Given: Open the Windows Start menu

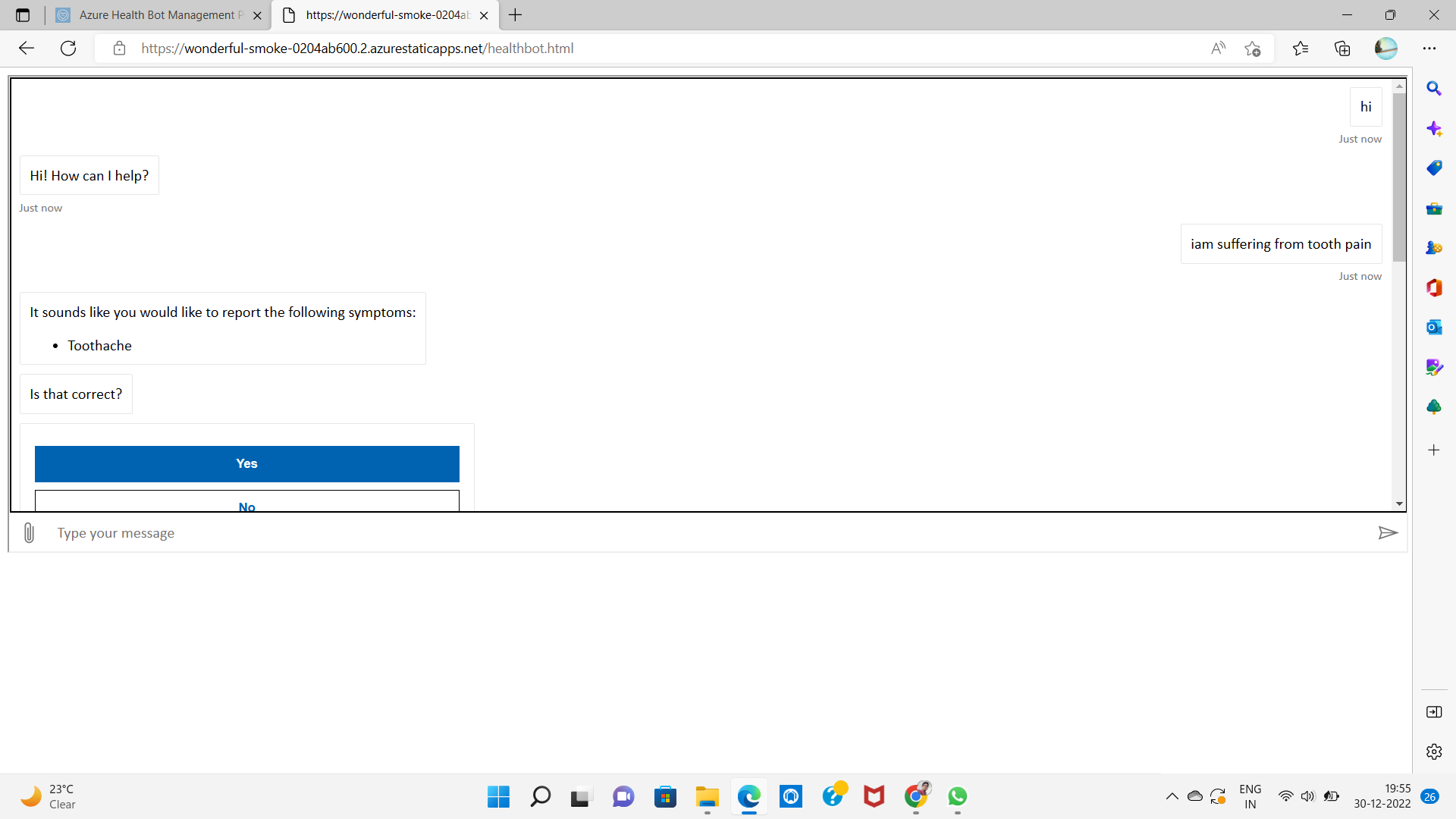Looking at the screenshot, I should [498, 796].
